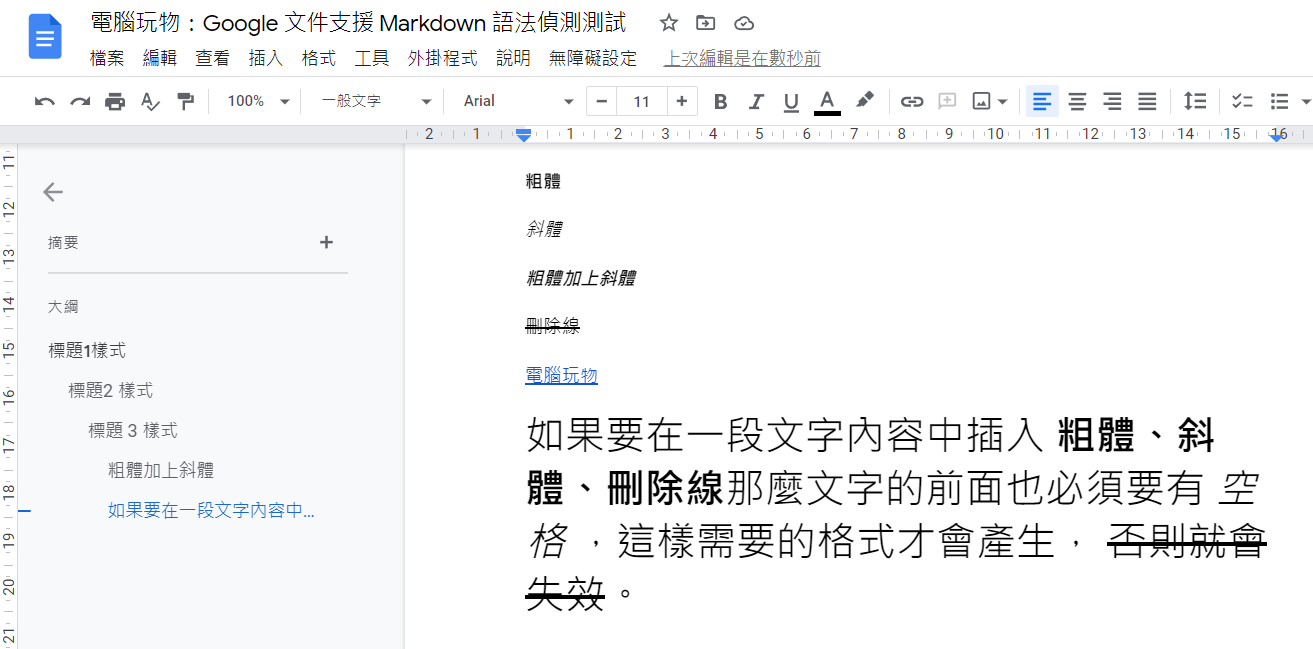Insert a checklist

1242,101
